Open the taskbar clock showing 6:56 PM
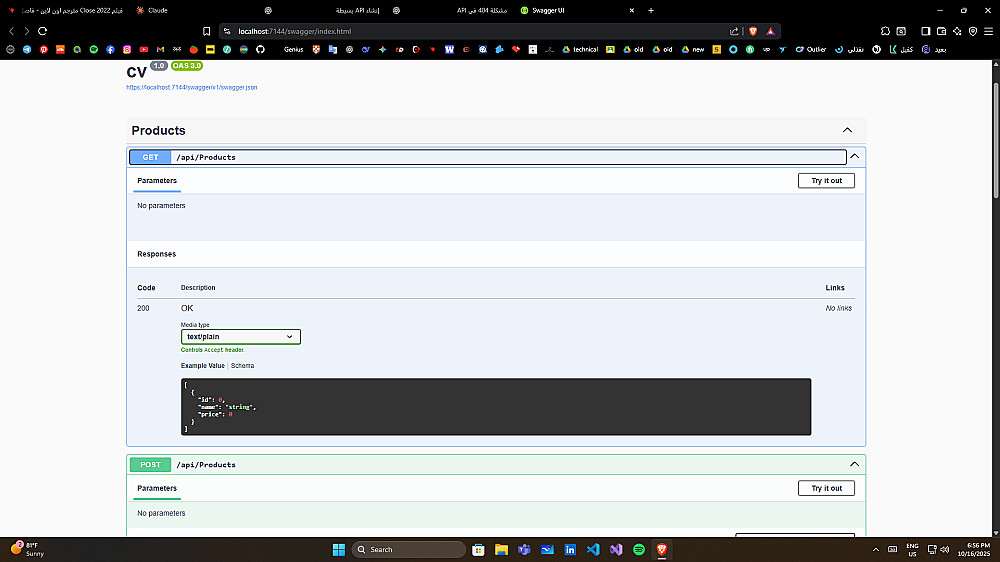 (973, 549)
